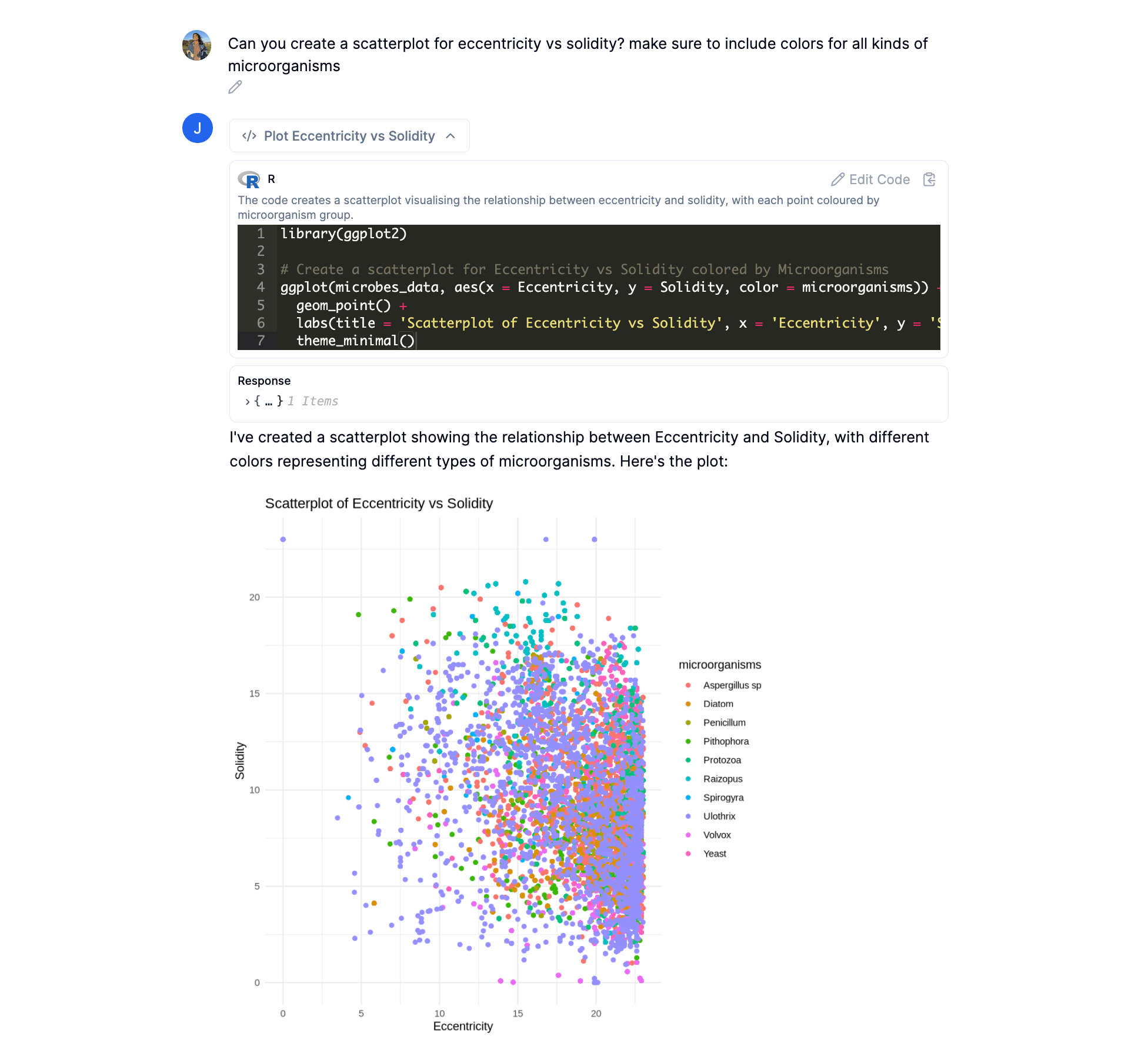Click the scatterplot title text
1148x1046 pixels.
point(379,504)
